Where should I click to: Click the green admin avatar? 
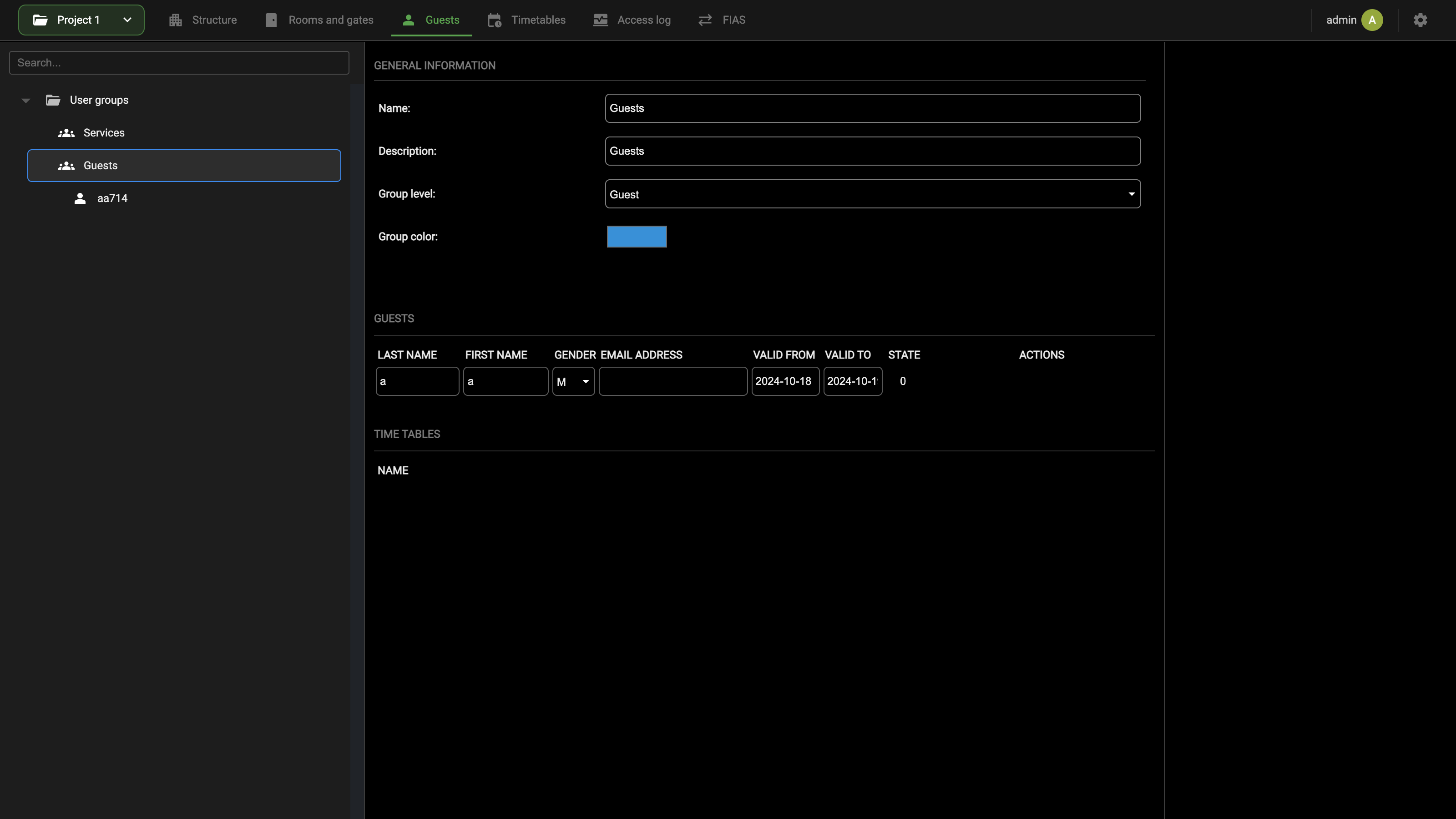[x=1372, y=20]
